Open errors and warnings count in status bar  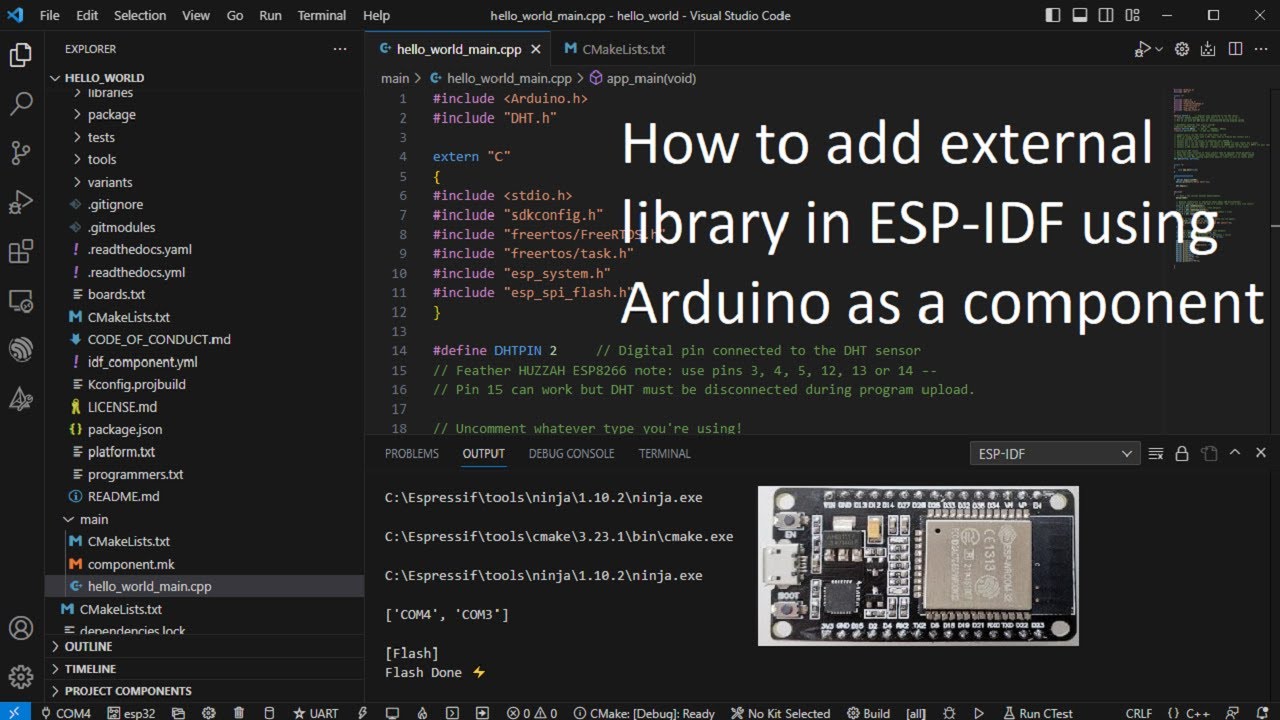pyautogui.click(x=532, y=713)
